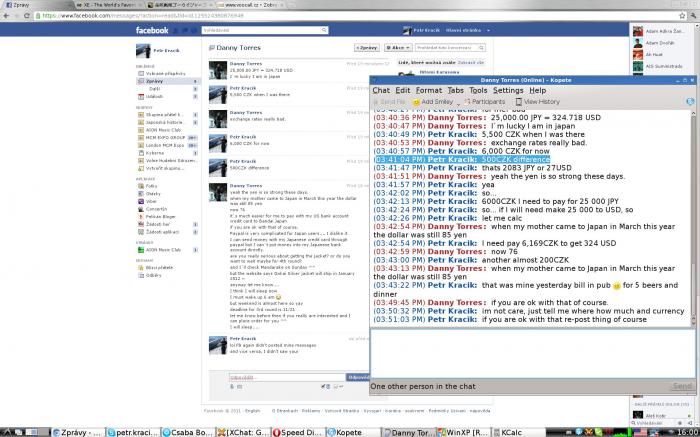Click into the Kopete message text area

[x=531, y=354]
